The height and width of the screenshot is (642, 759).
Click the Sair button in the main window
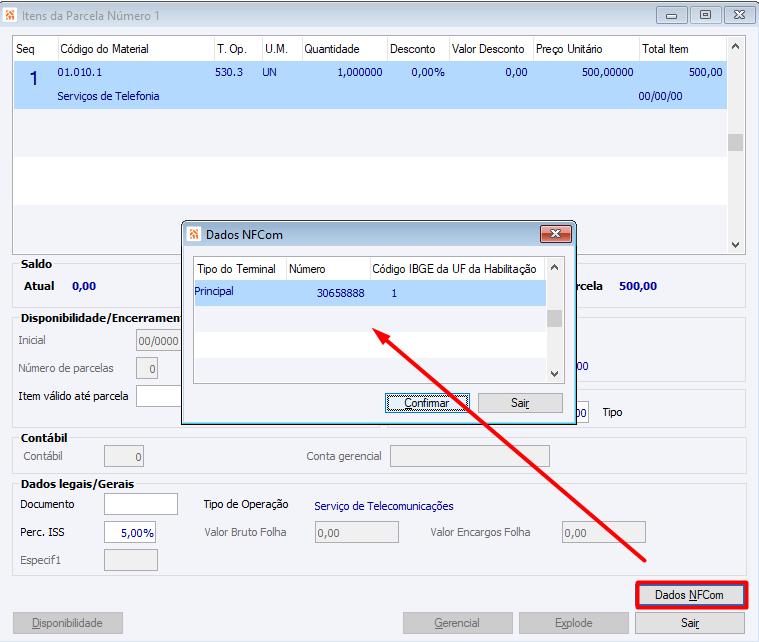[690, 623]
